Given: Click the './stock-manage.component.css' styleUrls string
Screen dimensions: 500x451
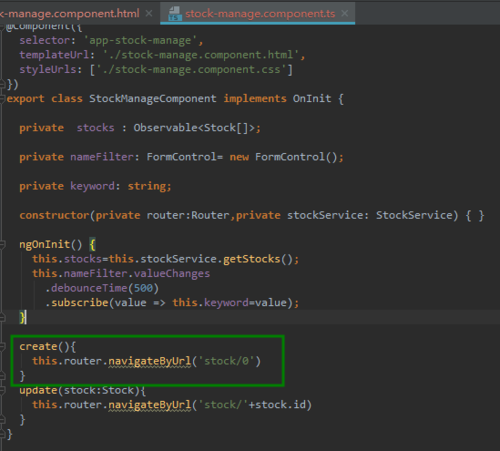Looking at the screenshot, I should pyautogui.click(x=191, y=69).
